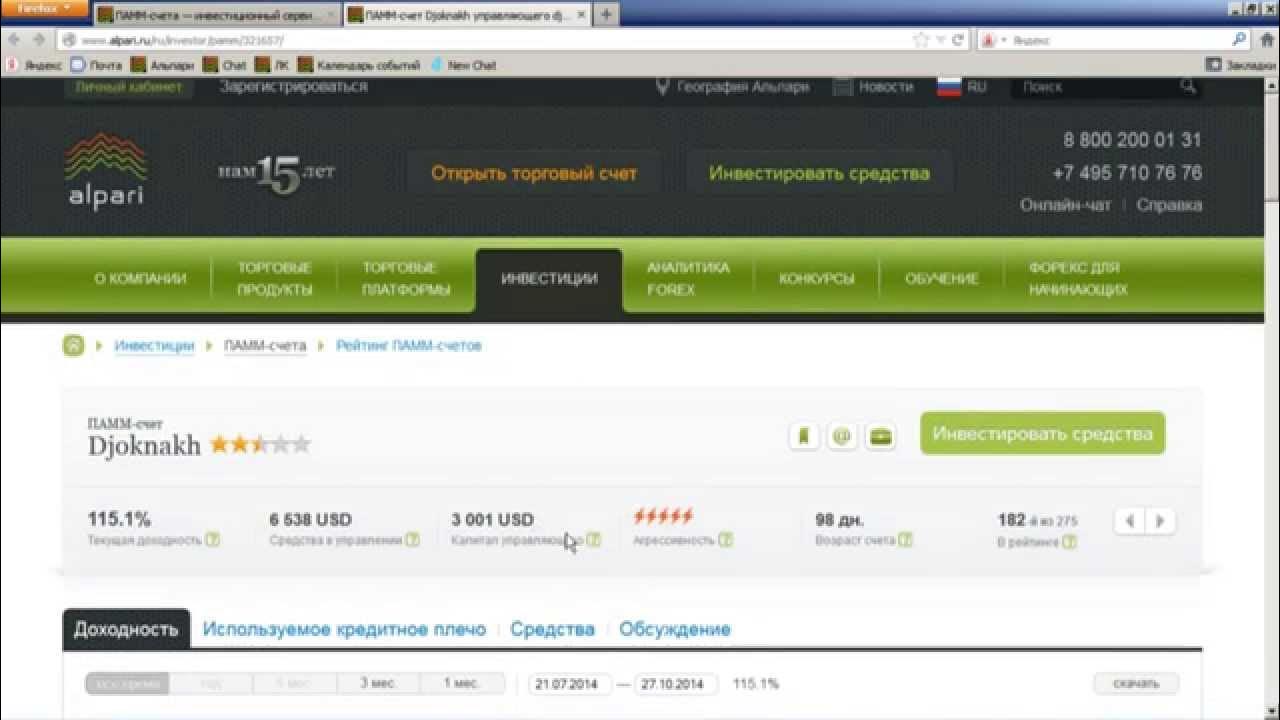
Task: Click help icon next to Средства в управлении
Action: pyautogui.click(x=412, y=540)
